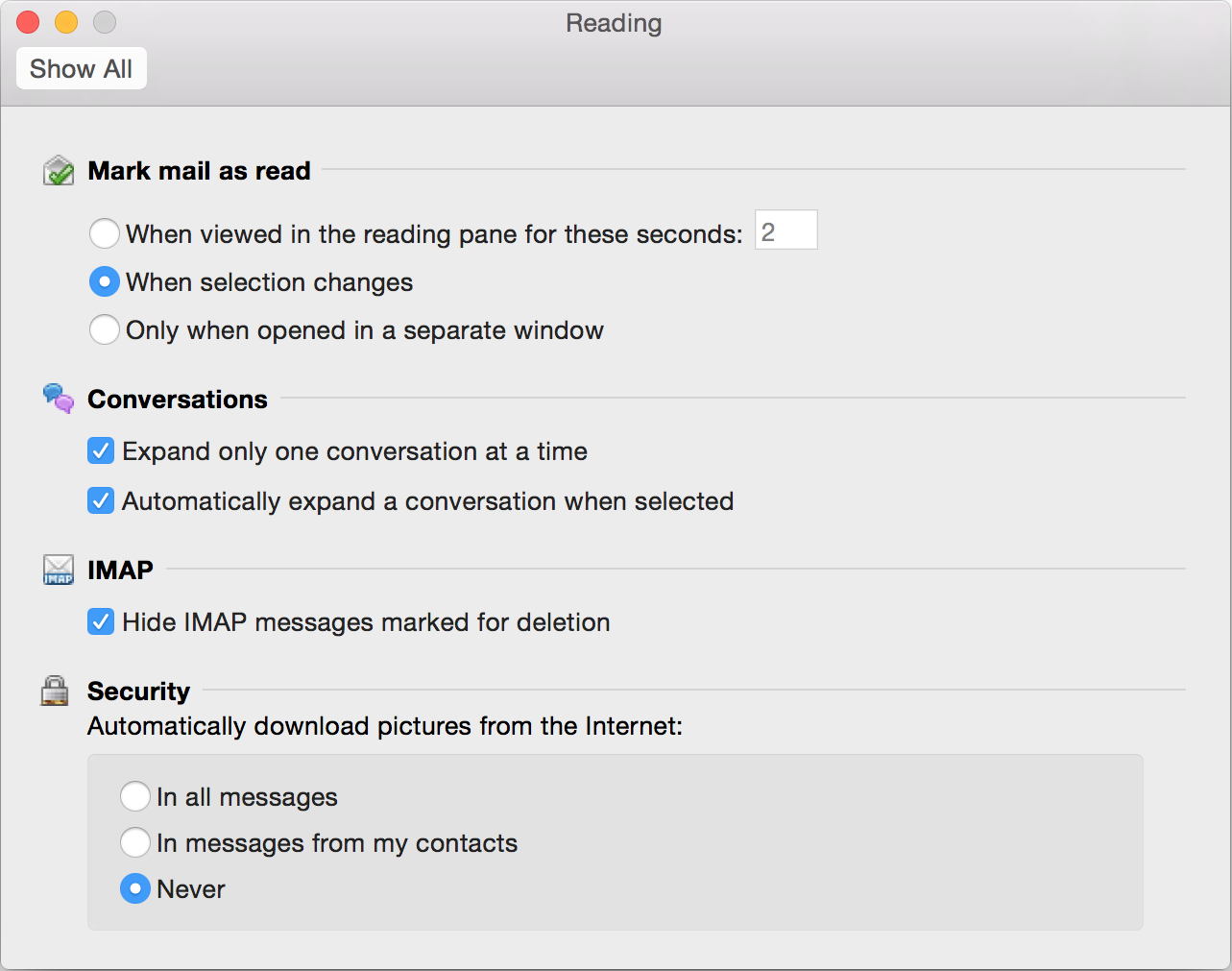Click the Mark mail as read envelope icon
Viewport: 1232px width, 971px height.
[59, 171]
